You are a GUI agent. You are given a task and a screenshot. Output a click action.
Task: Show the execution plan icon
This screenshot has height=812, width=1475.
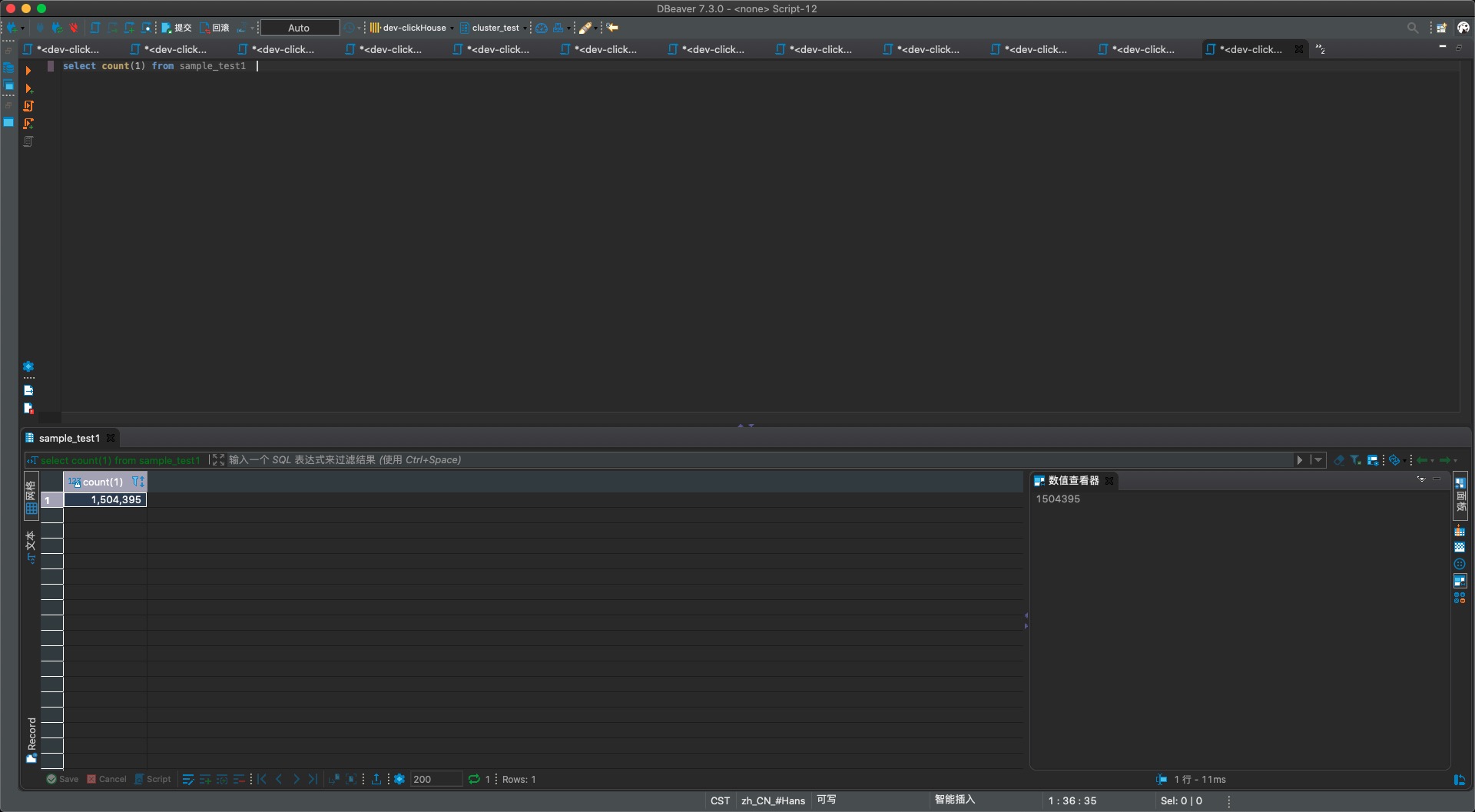[x=28, y=141]
